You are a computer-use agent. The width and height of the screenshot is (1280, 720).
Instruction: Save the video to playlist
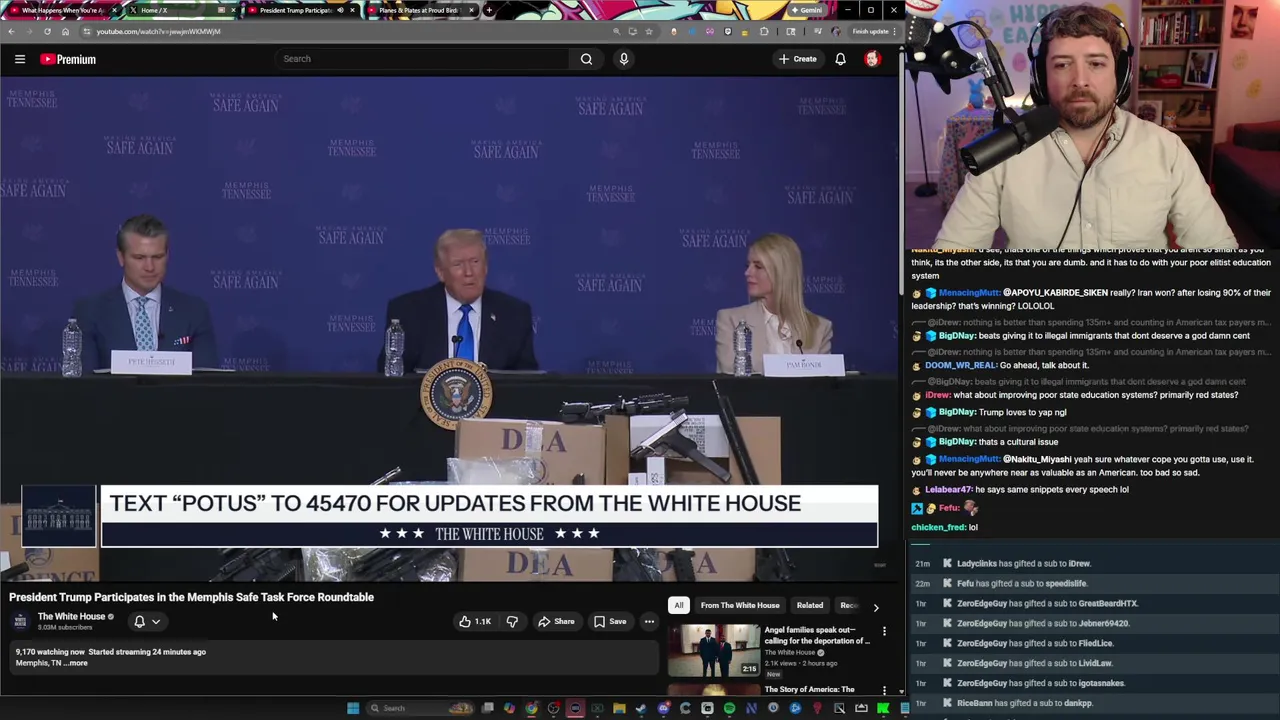pos(610,621)
